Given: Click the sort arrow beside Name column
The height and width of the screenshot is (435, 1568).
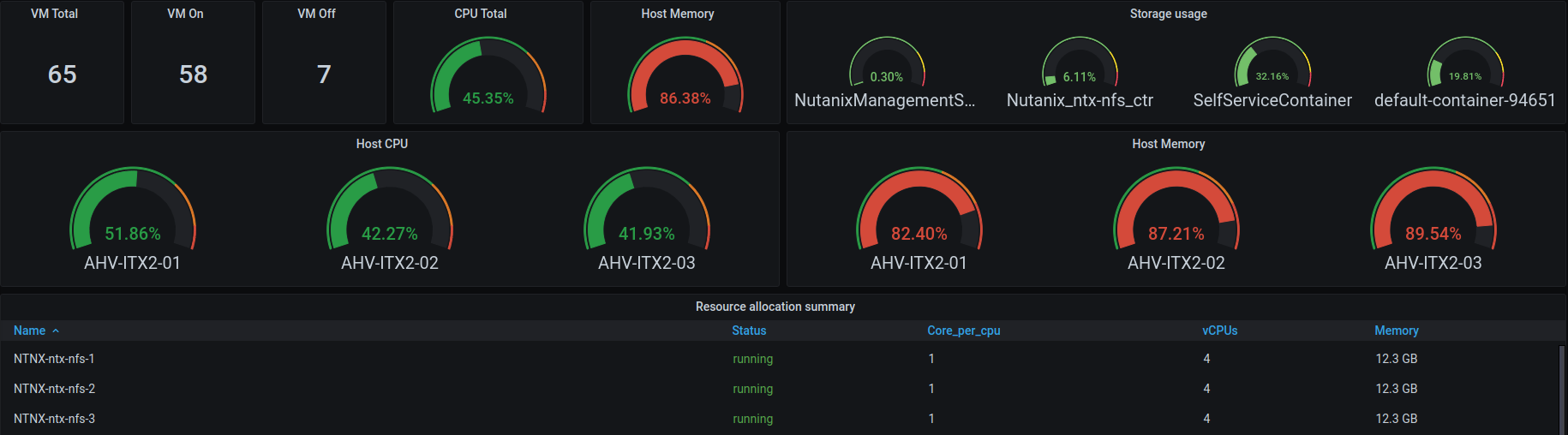Looking at the screenshot, I should pyautogui.click(x=56, y=331).
